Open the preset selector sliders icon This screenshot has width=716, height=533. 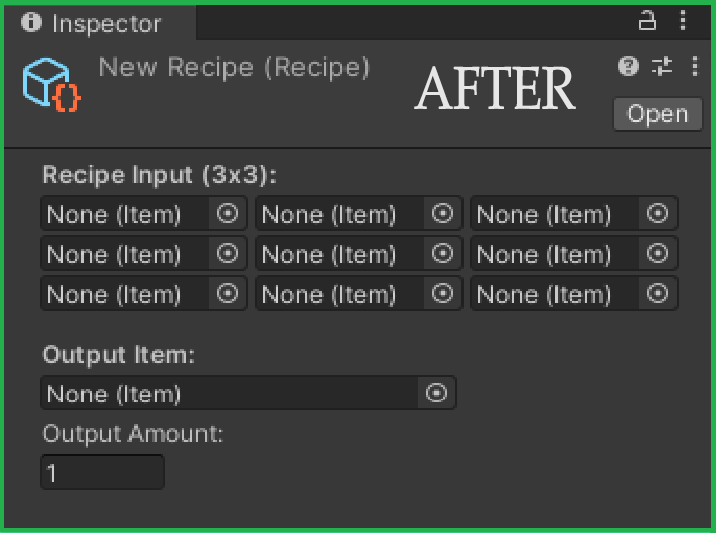[x=661, y=67]
